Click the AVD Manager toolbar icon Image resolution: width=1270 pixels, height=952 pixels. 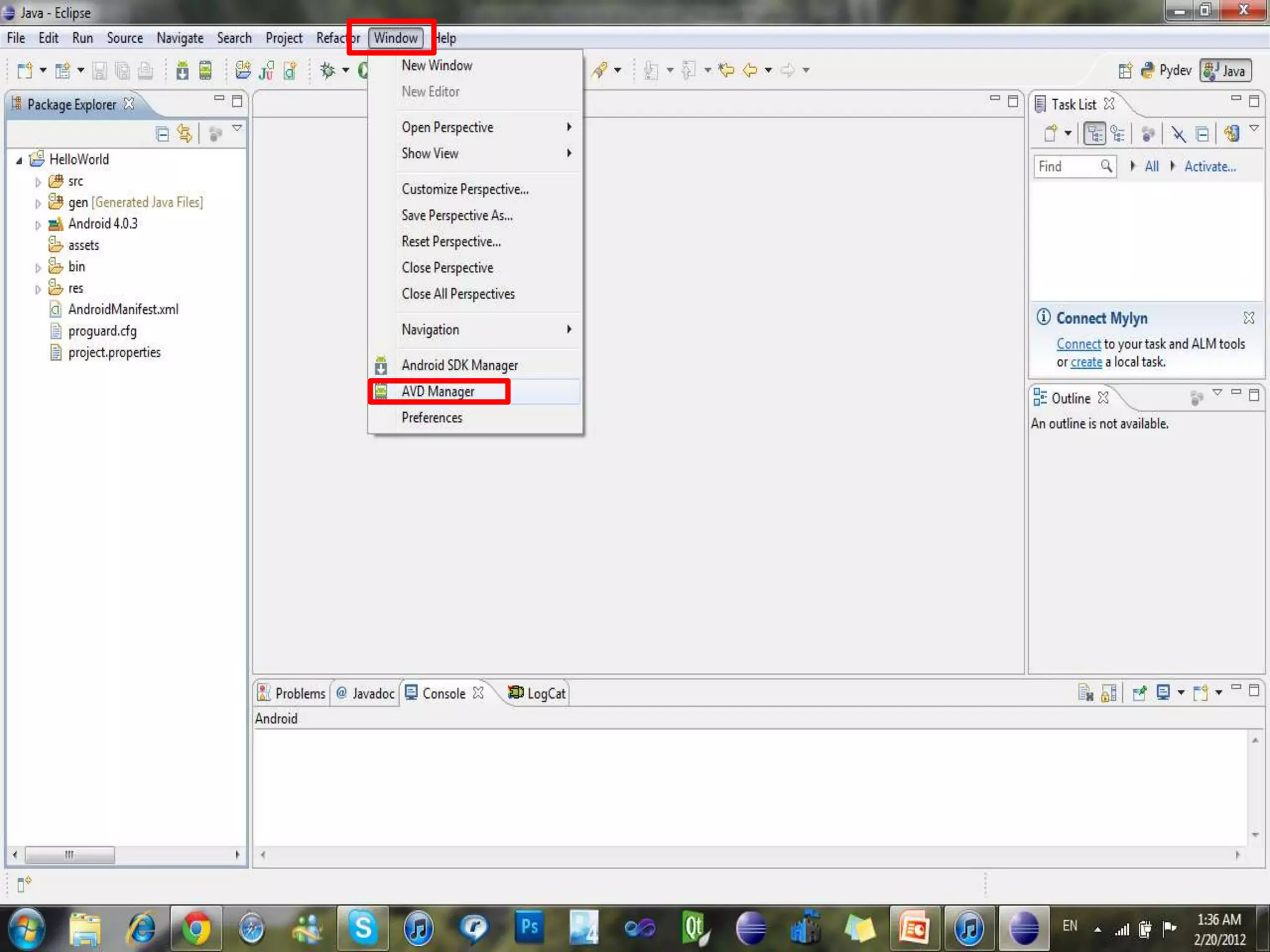[205, 71]
